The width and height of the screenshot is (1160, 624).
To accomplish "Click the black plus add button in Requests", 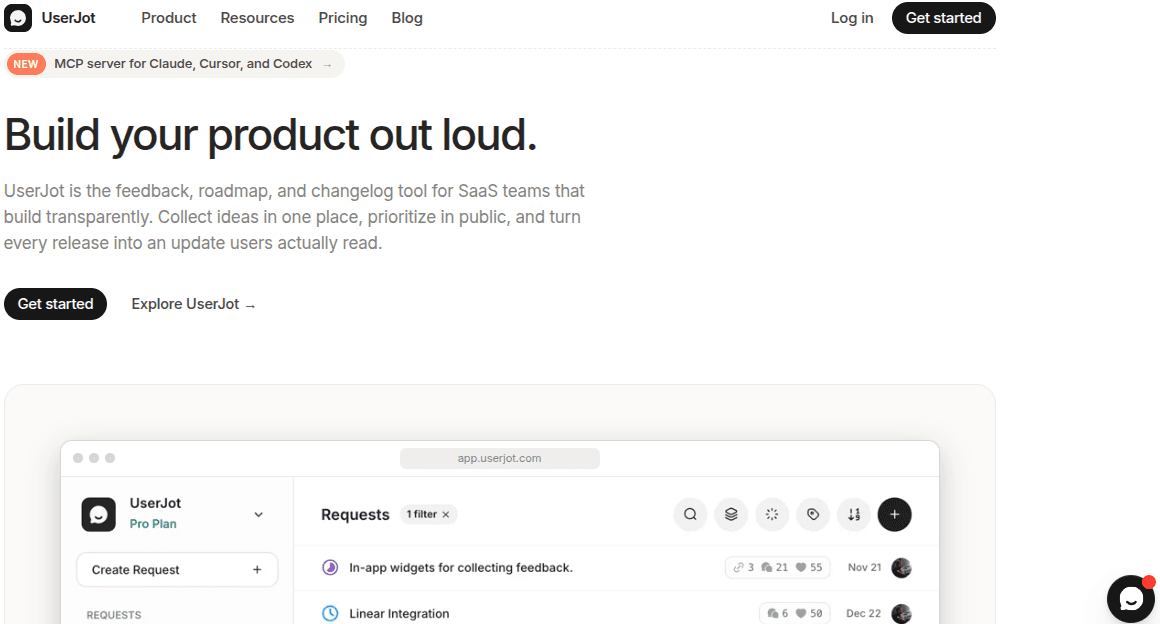I will [894, 514].
